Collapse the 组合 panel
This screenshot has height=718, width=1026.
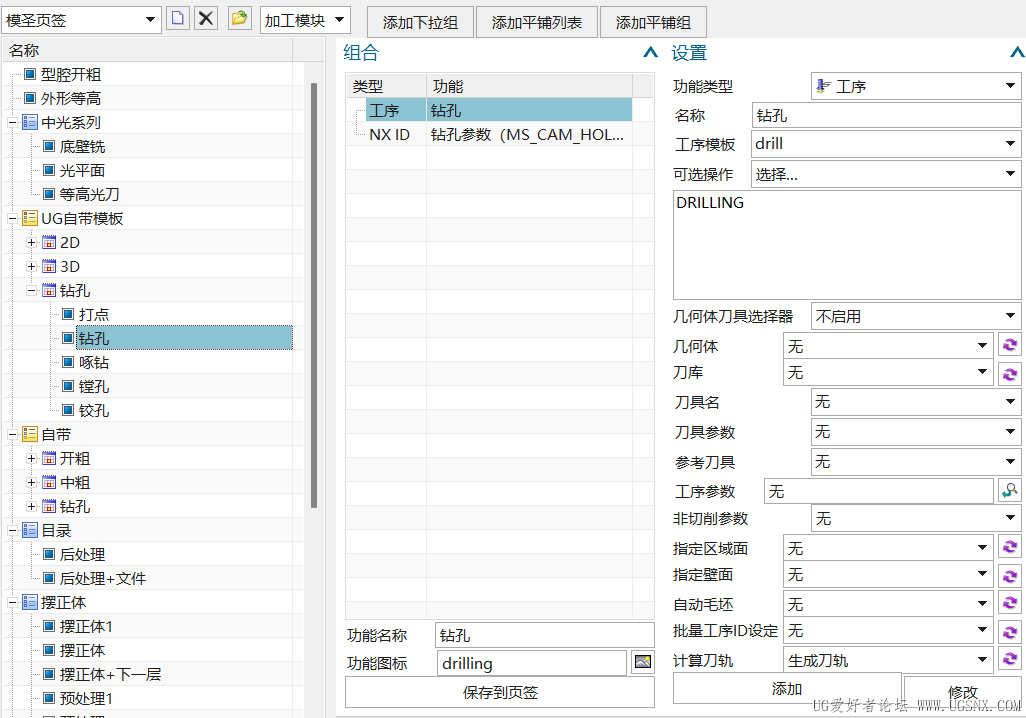649,53
